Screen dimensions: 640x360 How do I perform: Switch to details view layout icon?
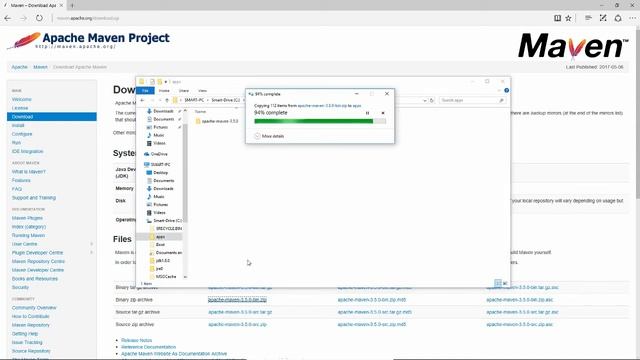click(x=498, y=282)
